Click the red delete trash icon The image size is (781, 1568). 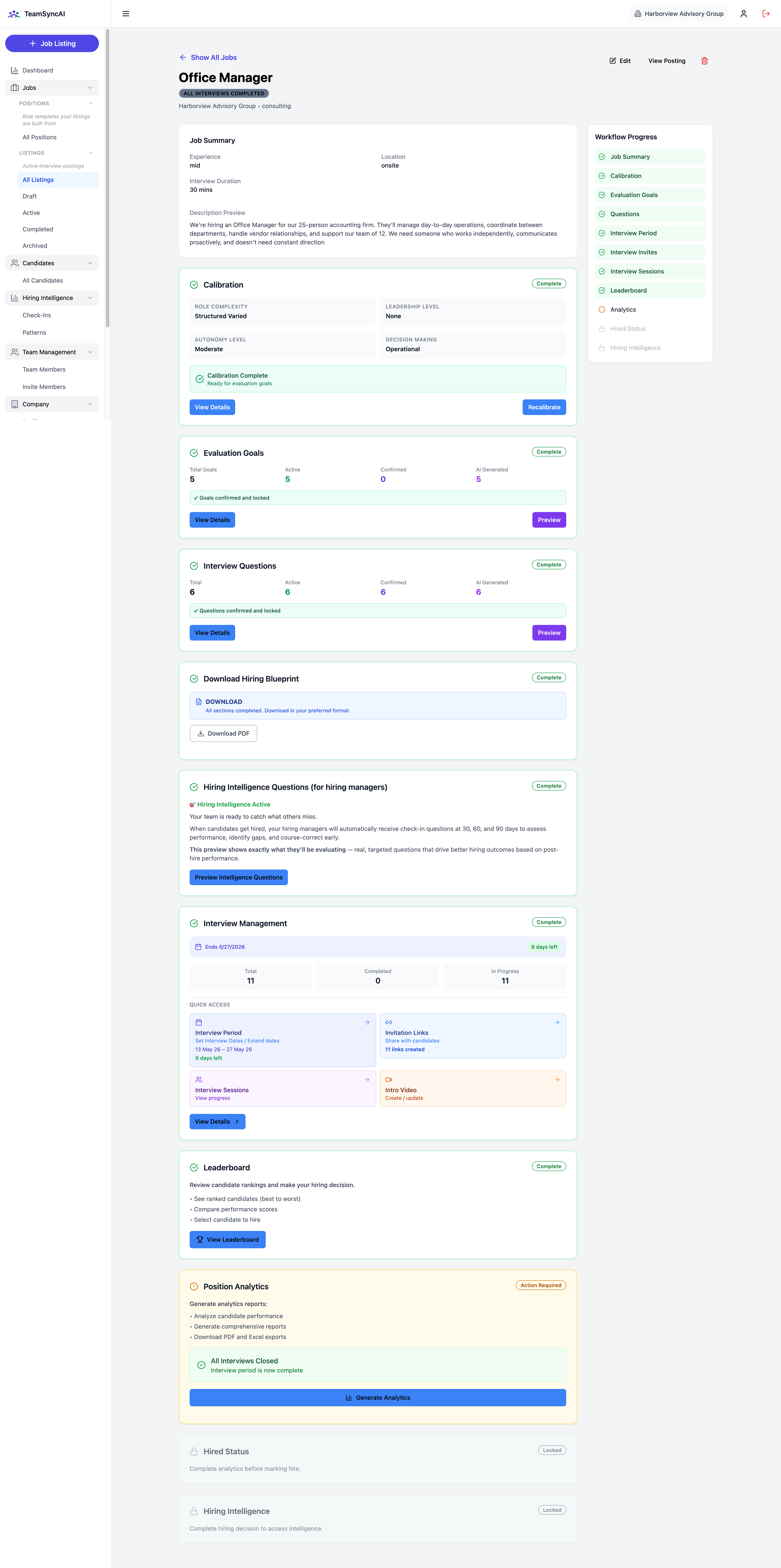(x=704, y=61)
